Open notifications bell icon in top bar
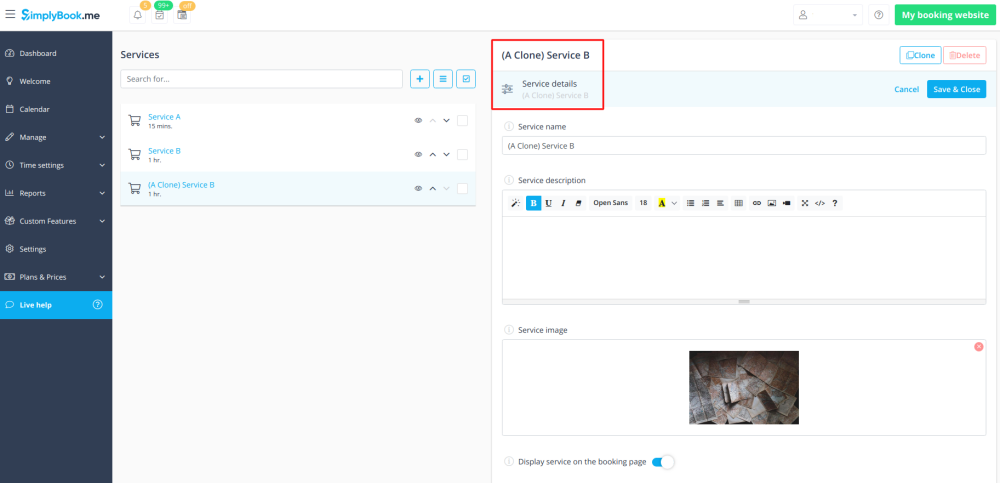This screenshot has width=1000, height=483. (x=137, y=15)
